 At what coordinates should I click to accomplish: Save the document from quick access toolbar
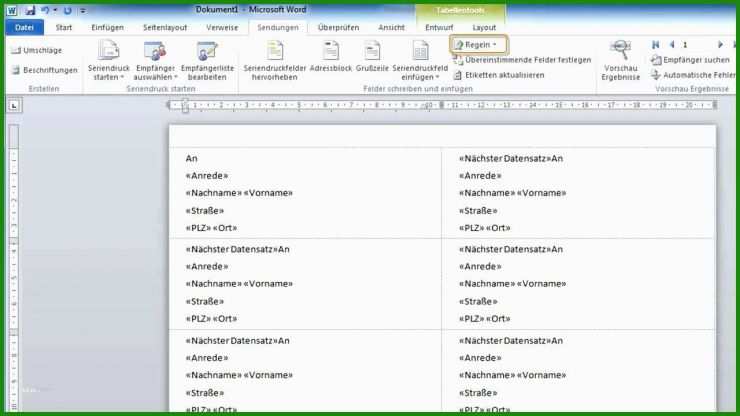[30, 10]
